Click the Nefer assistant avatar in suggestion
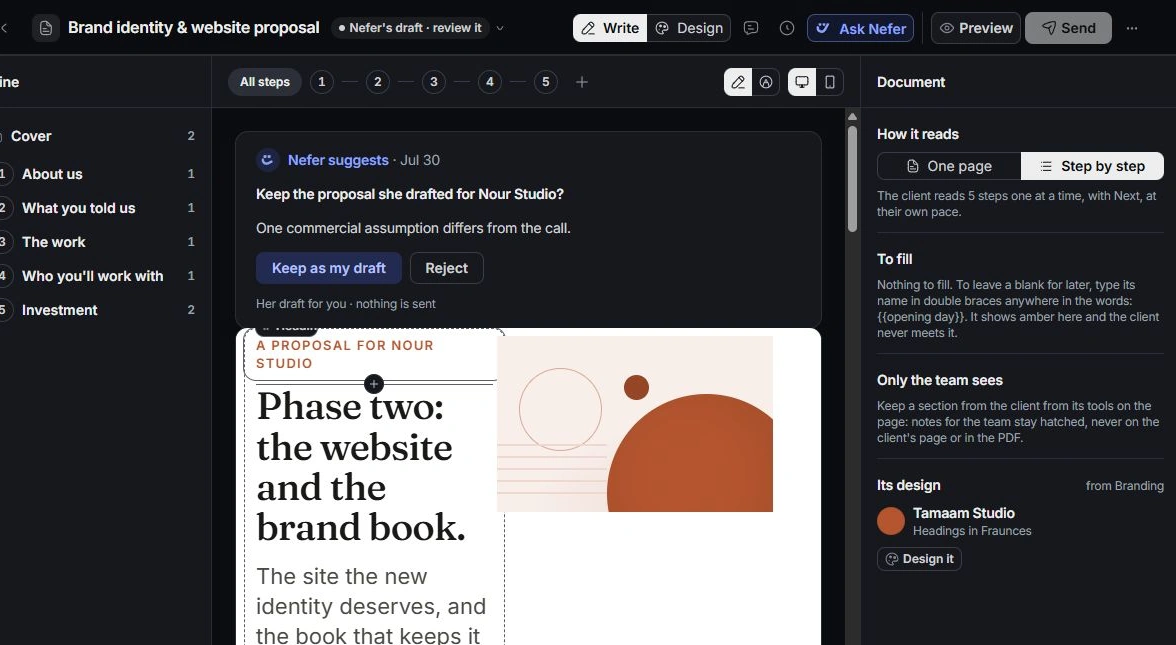This screenshot has height=645, width=1176. coord(267,160)
